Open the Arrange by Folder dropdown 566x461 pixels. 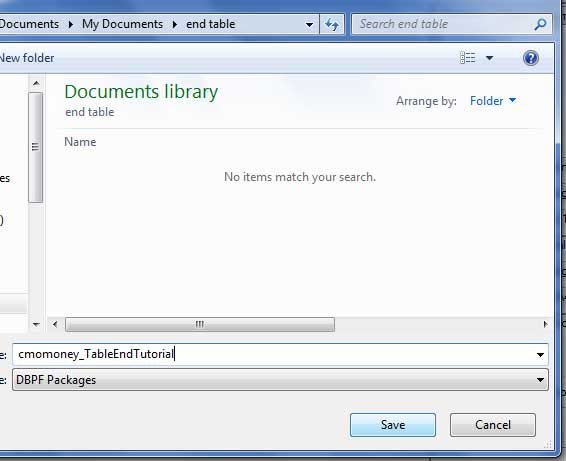pos(493,101)
